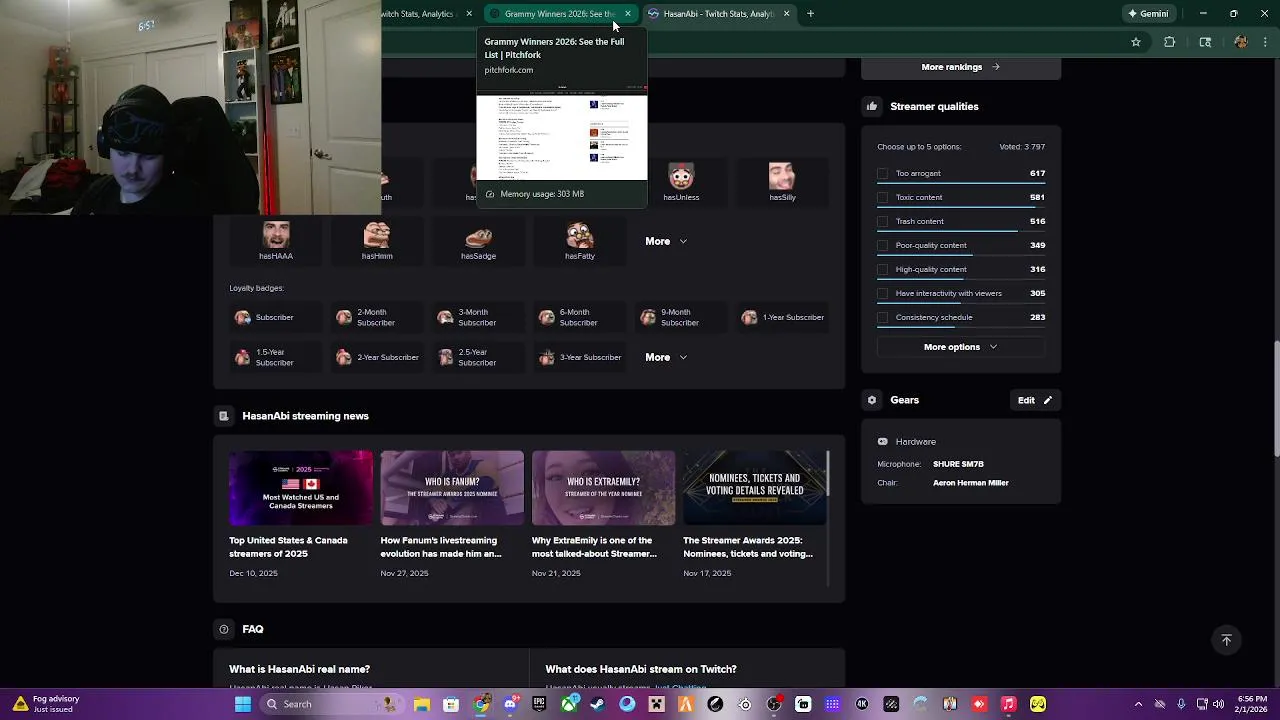The width and height of the screenshot is (1280, 720).
Task: Select the hasSadge emote
Action: [x=478, y=241]
